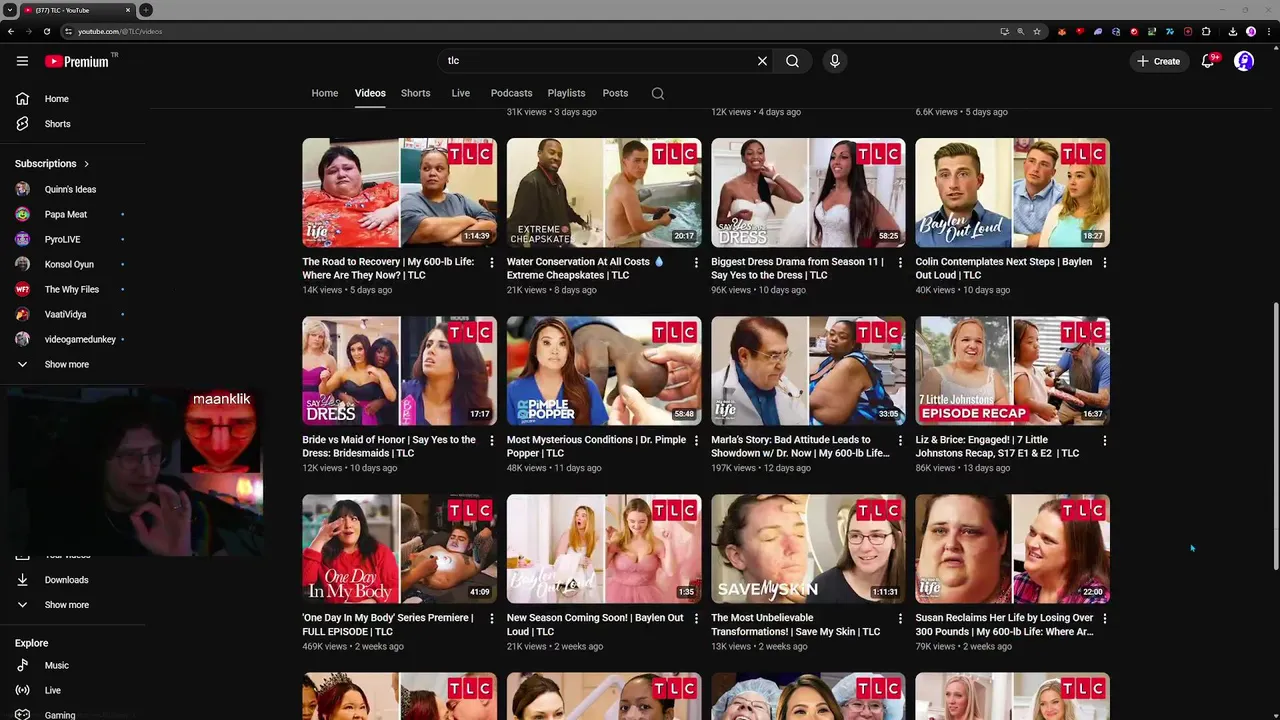The image size is (1280, 720).
Task: Open videogamedunkey subscription
Action: (x=80, y=339)
